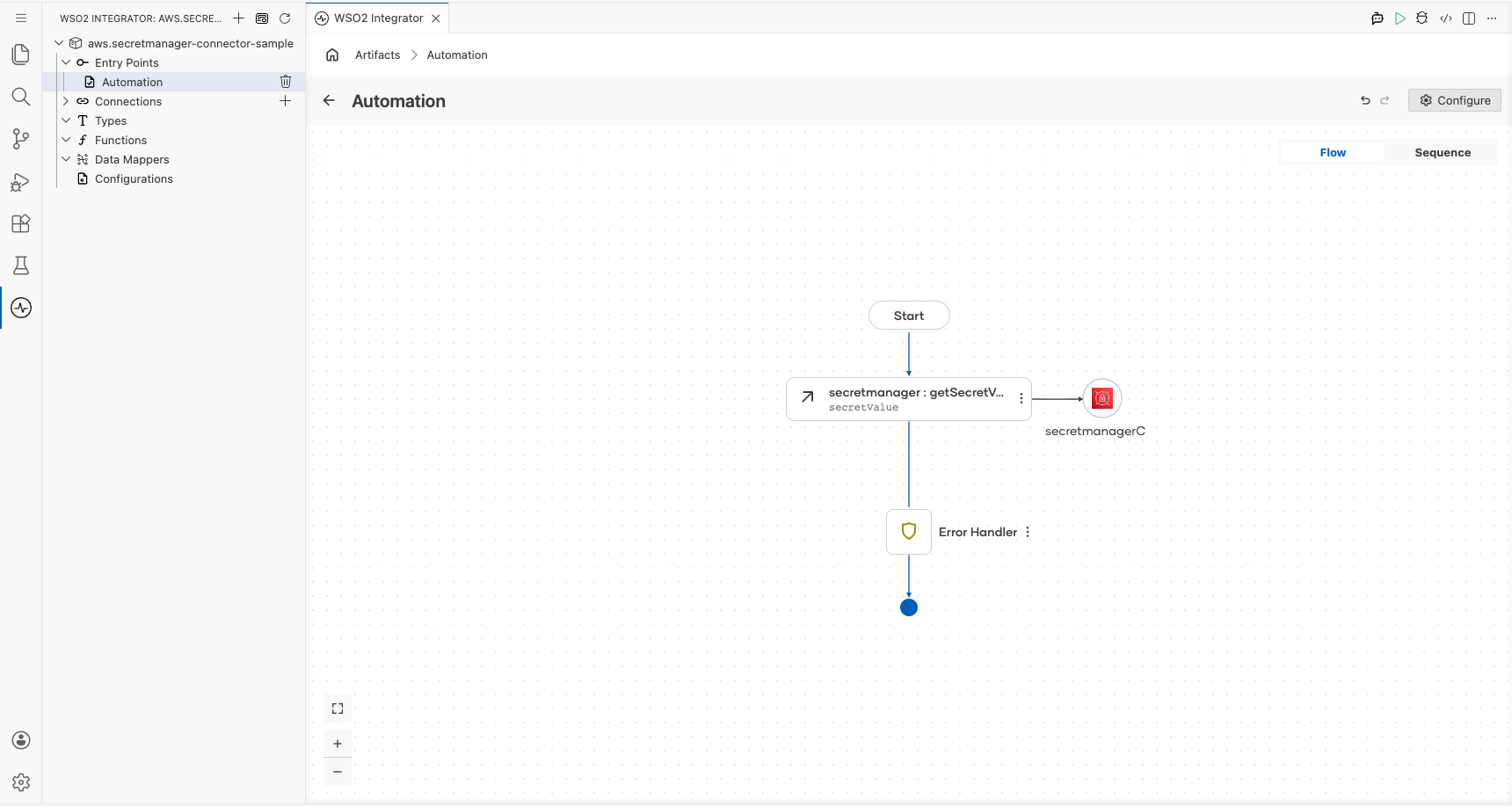Click the WSO2 INTEGRATOR sidebar title
The height and width of the screenshot is (807, 1512).
141,18
